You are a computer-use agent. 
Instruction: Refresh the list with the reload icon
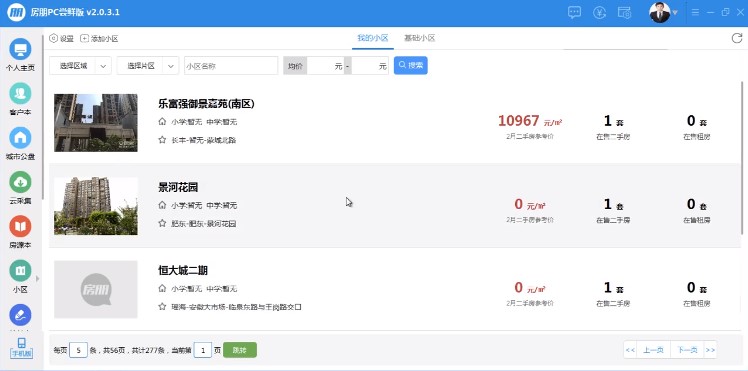click(x=737, y=38)
